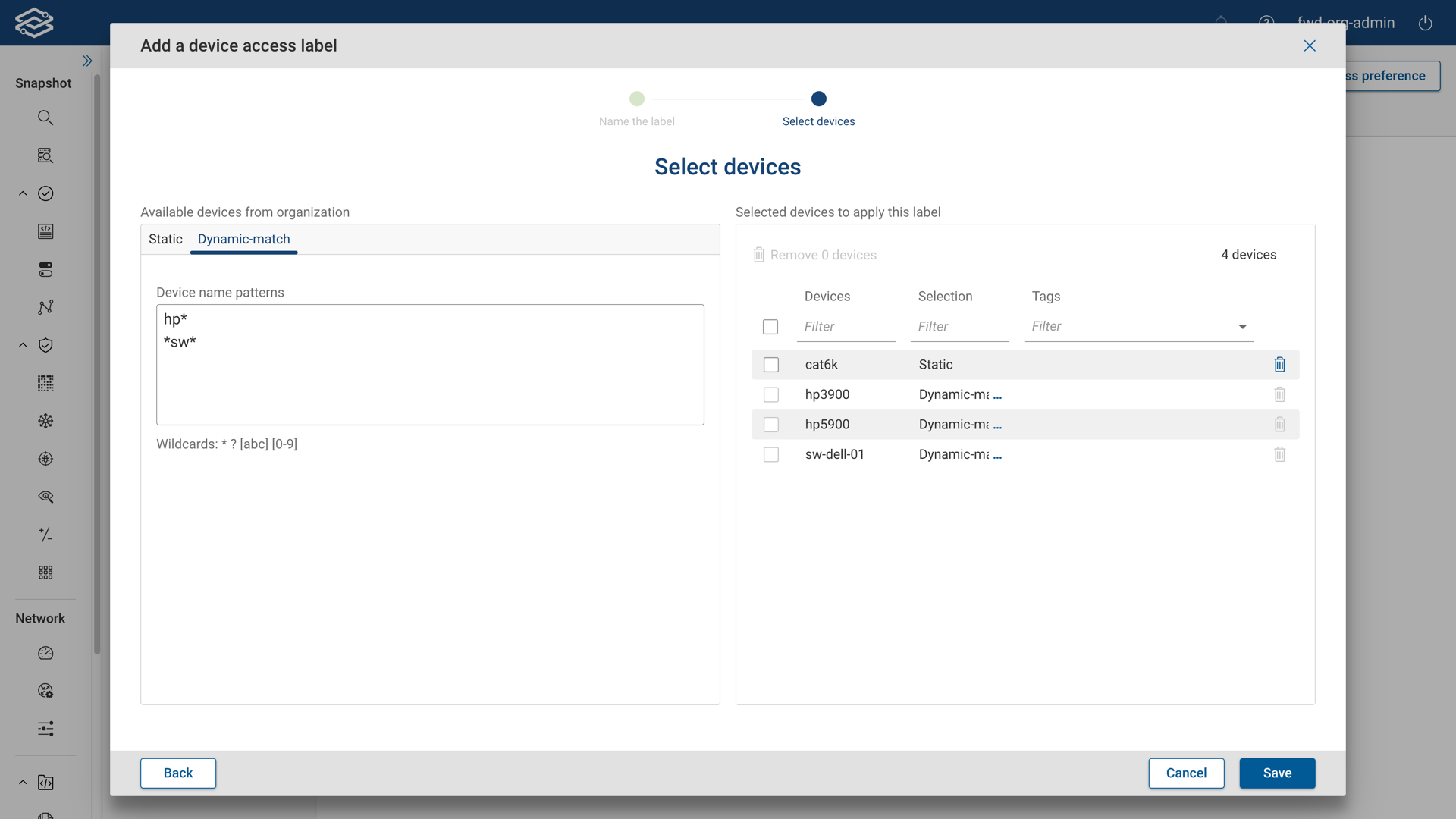Collapse the shield section in the sidebar
The height and width of the screenshot is (819, 1456).
22,345
